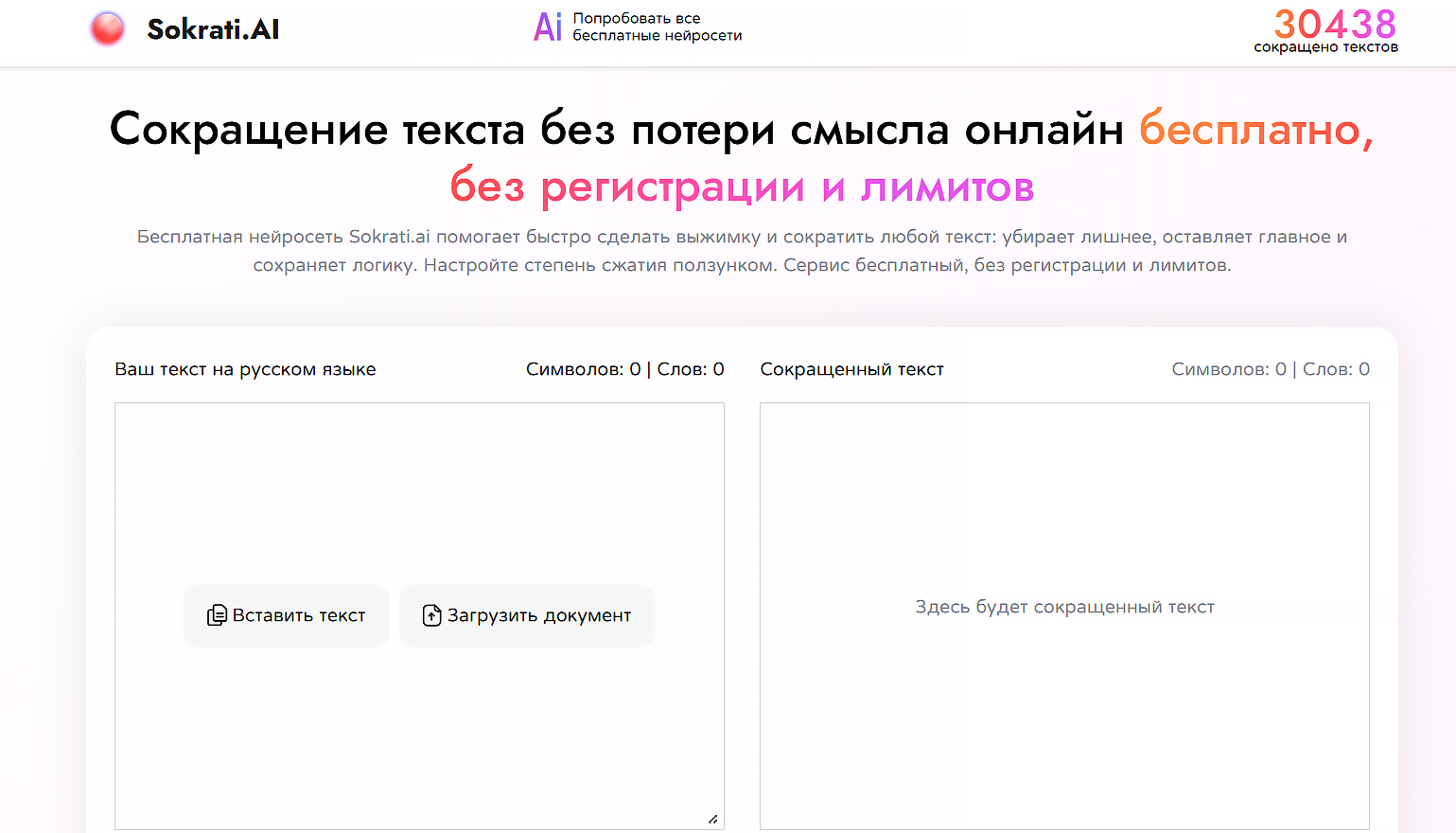This screenshot has width=1456, height=833.
Task: Click the Sokrati.AI red sphere logo
Action: pyautogui.click(x=108, y=28)
